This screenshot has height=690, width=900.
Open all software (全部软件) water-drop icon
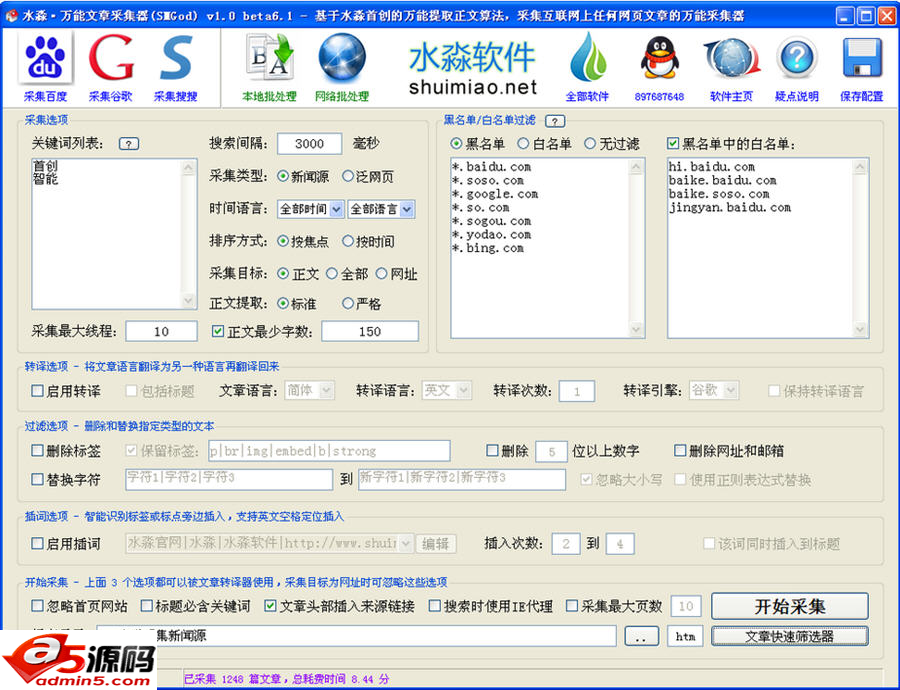(587, 67)
